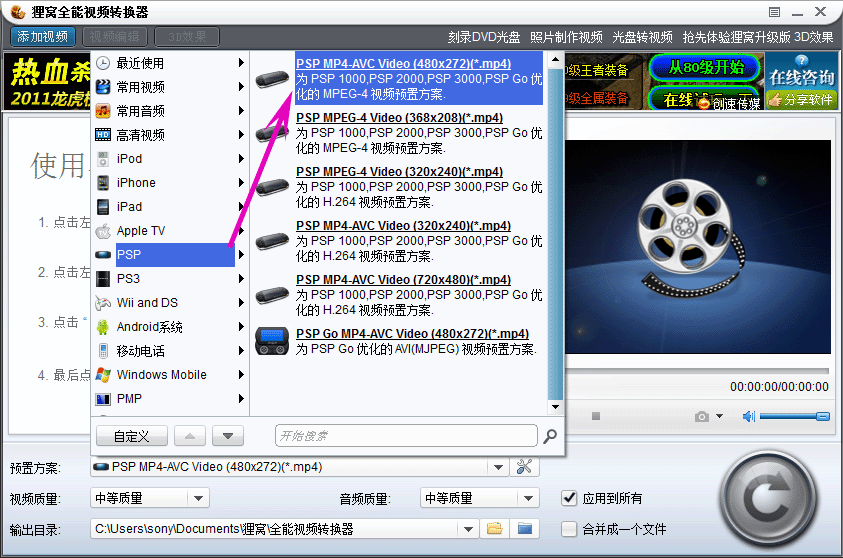Image resolution: width=843 pixels, height=558 pixels.
Task: Click PSP icon beside 720x480 preset
Action: click(x=272, y=295)
